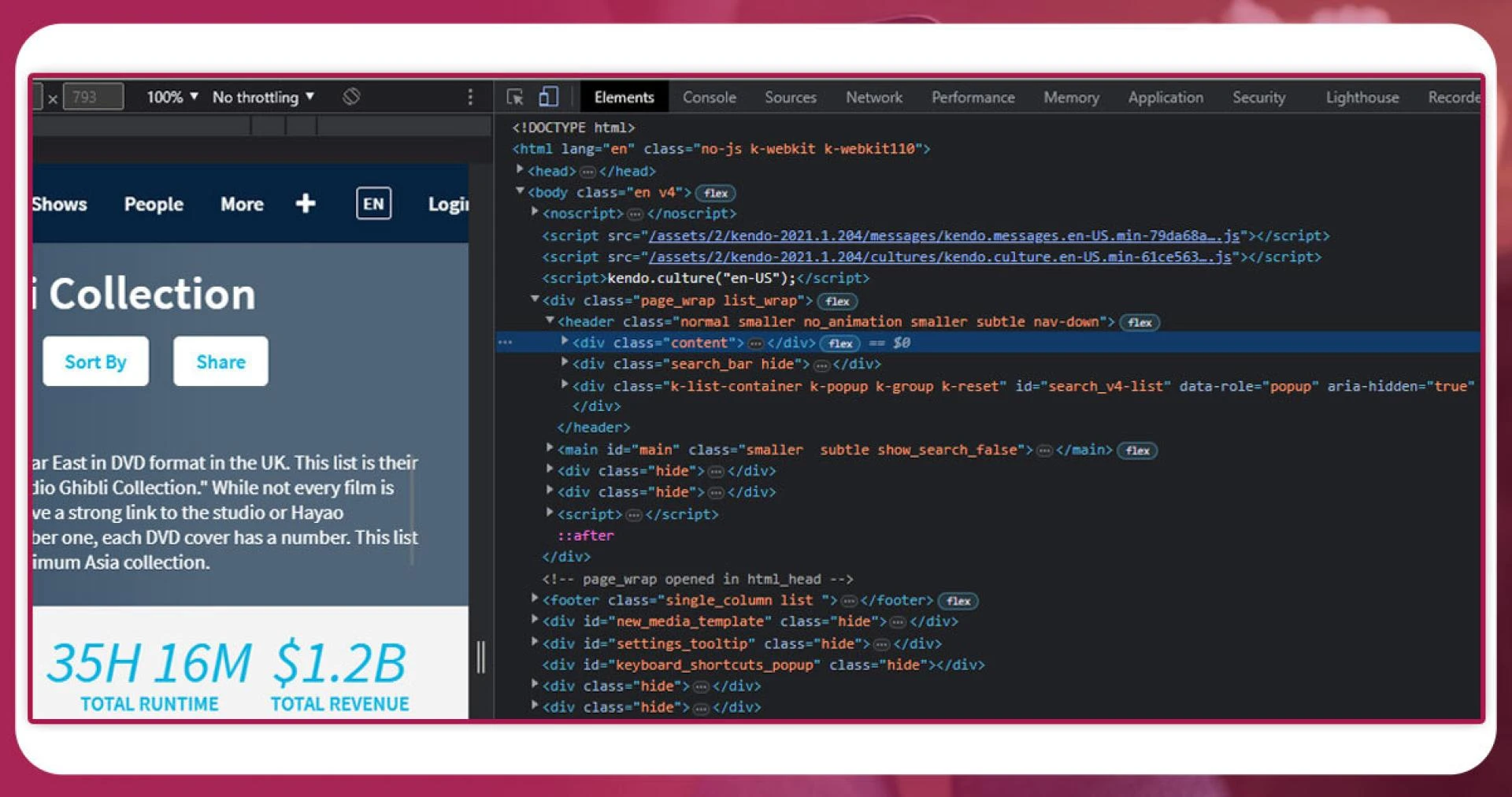Image resolution: width=1512 pixels, height=797 pixels.
Task: Select the Memory tab
Action: click(1071, 97)
